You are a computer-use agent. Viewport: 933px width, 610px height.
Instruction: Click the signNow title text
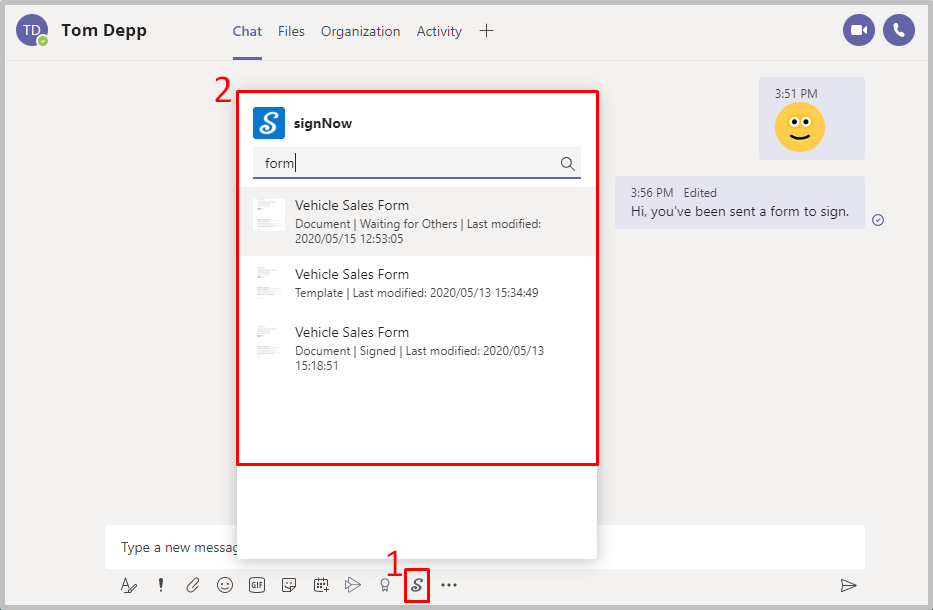(323, 123)
